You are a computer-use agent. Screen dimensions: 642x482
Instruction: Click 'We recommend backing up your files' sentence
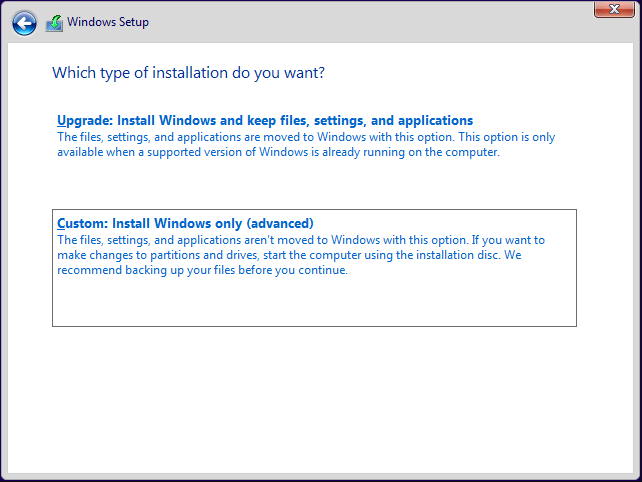(200, 270)
